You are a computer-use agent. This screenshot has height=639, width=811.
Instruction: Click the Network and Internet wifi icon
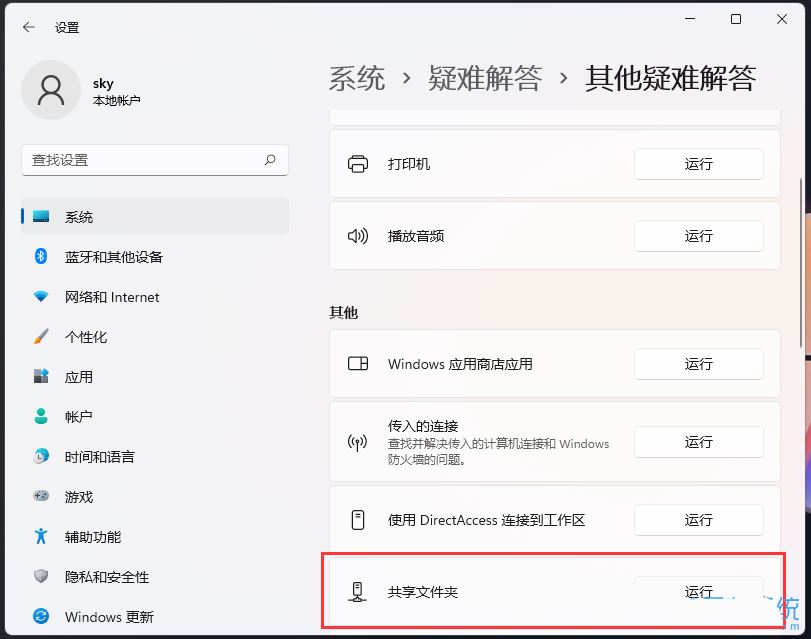[x=41, y=297]
